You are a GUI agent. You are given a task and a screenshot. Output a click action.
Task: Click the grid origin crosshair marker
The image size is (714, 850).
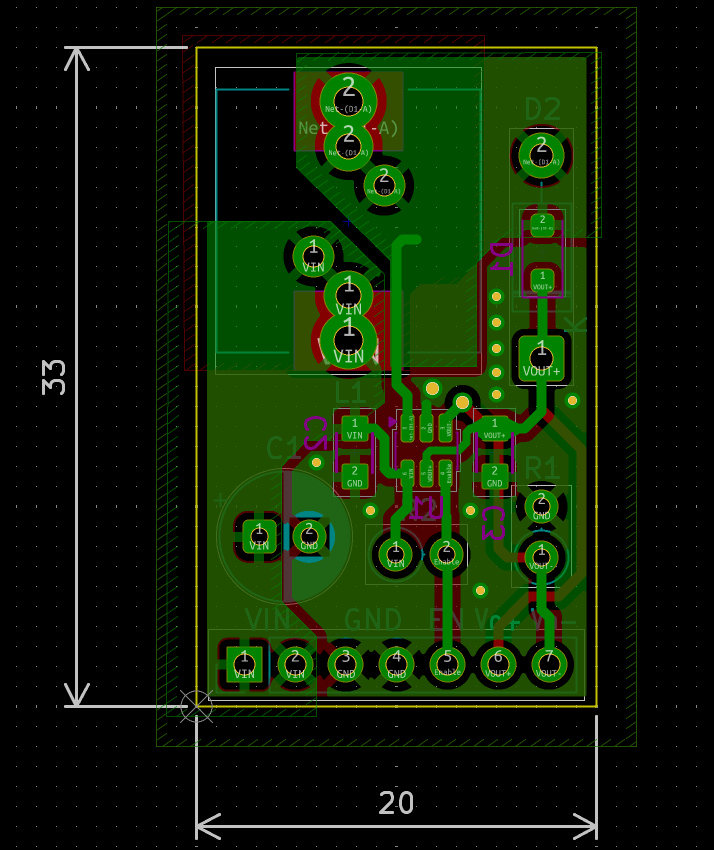(196, 706)
